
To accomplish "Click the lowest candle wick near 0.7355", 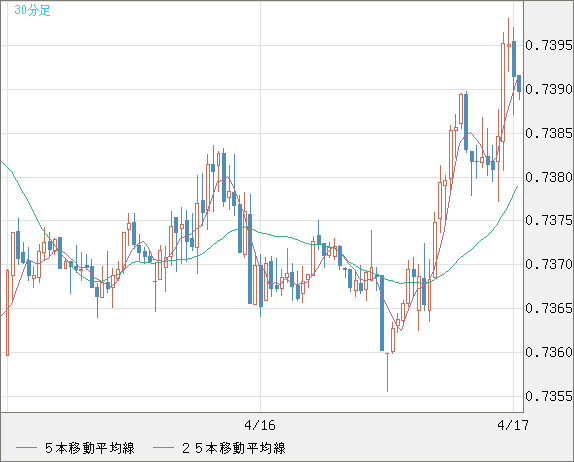I will (387, 372).
